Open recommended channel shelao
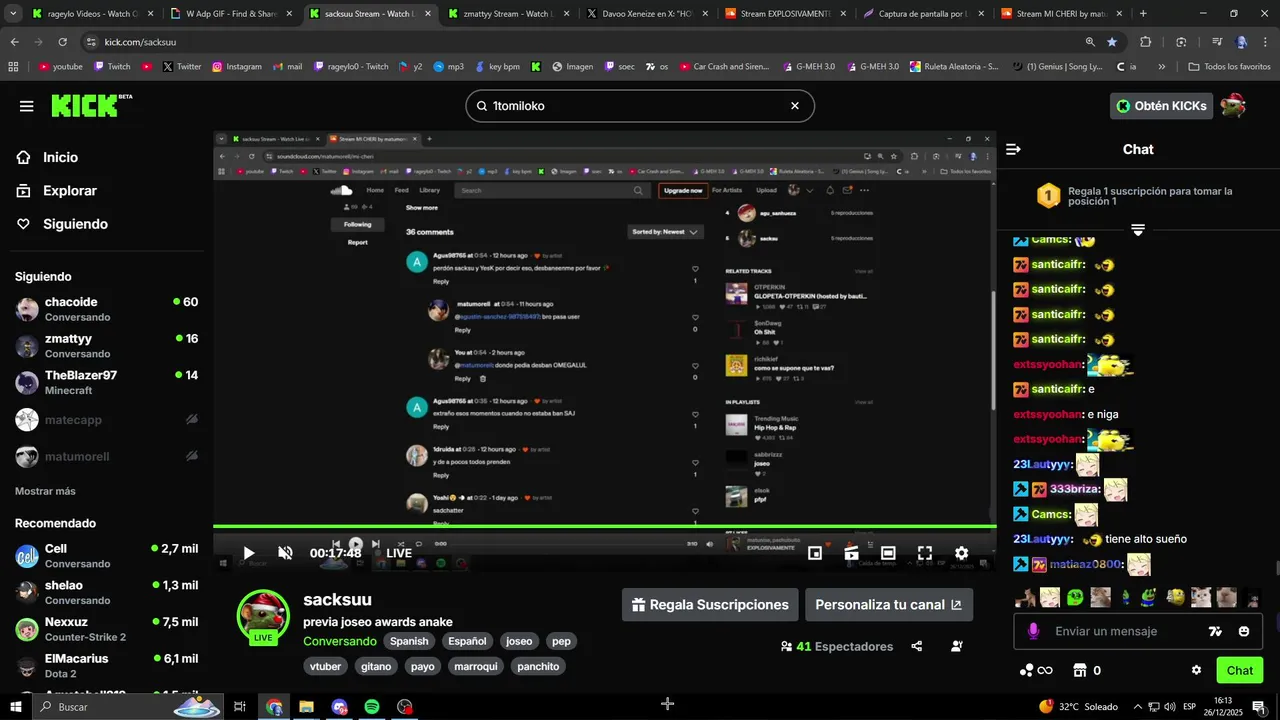 (106, 592)
